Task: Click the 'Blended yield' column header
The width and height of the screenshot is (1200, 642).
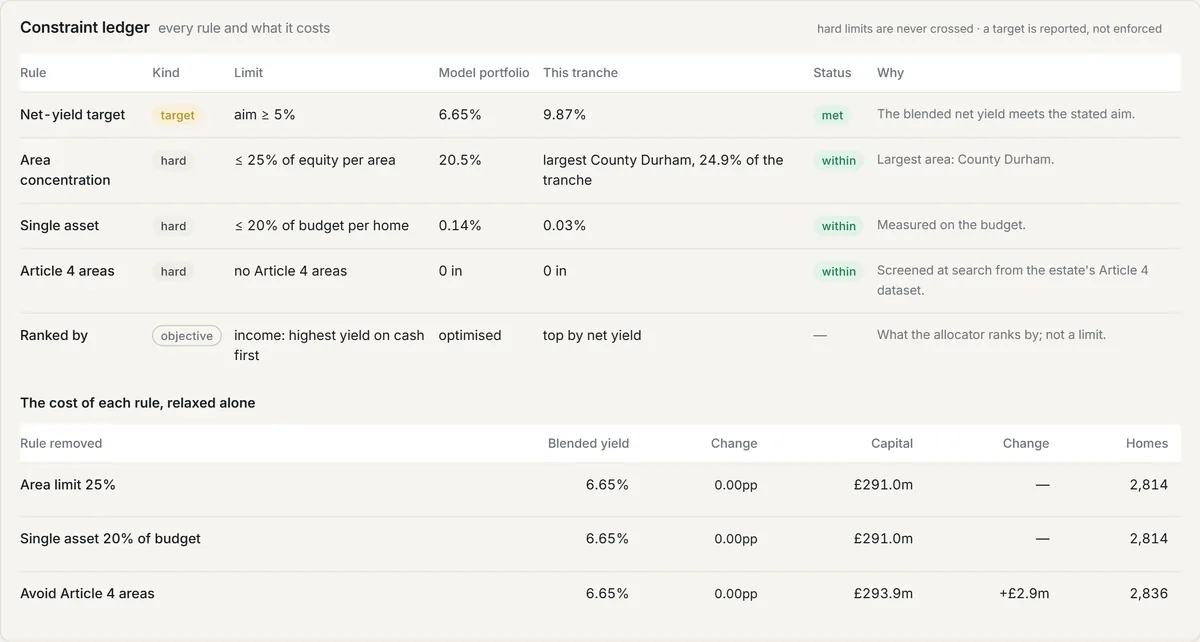Action: [588, 443]
